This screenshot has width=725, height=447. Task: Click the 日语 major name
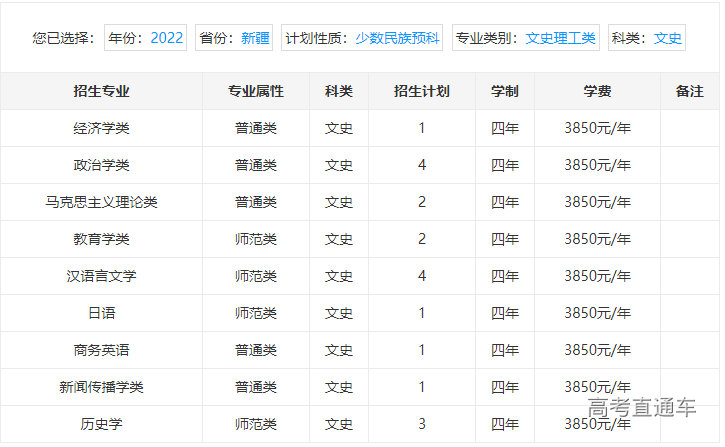click(101, 313)
